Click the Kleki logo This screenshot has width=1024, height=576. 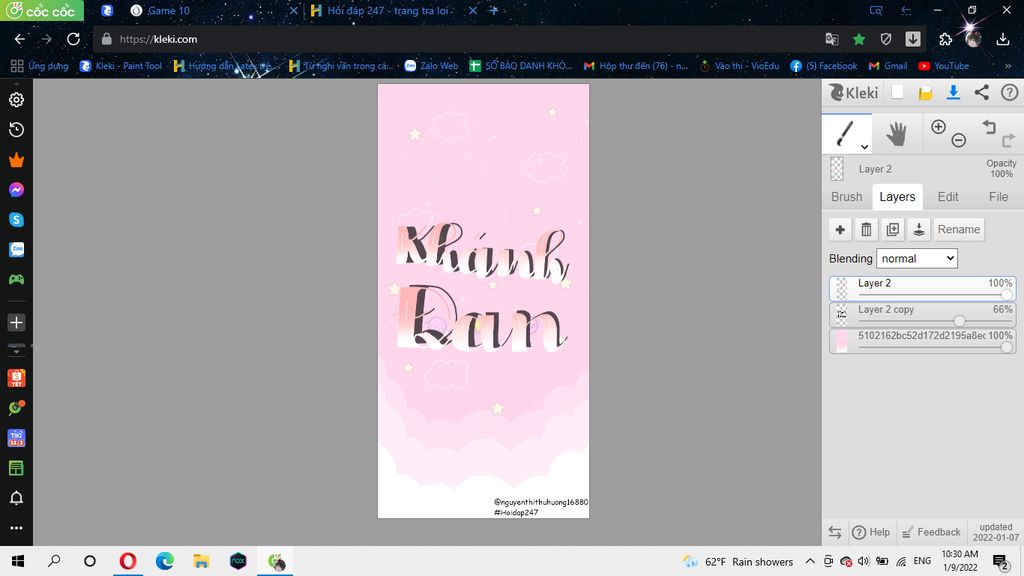[854, 93]
